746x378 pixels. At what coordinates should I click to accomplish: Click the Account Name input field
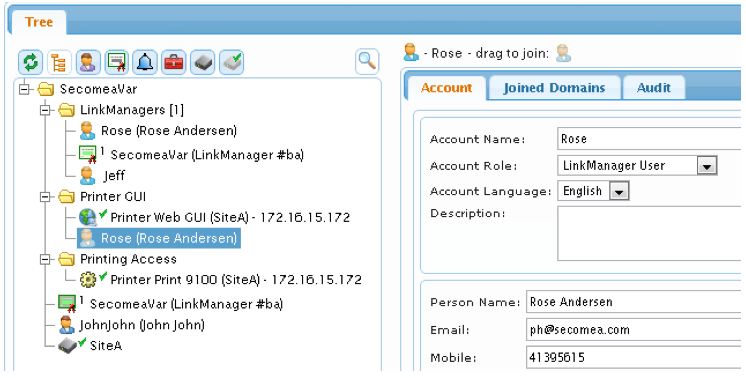click(x=648, y=139)
